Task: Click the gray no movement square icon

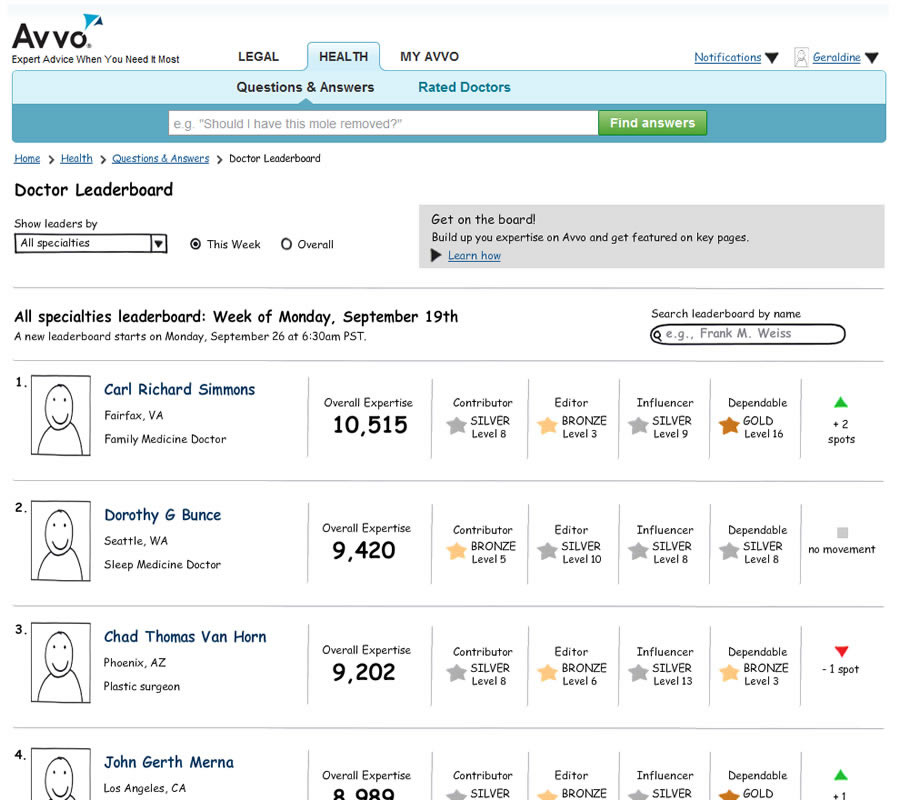Action: pos(842,533)
